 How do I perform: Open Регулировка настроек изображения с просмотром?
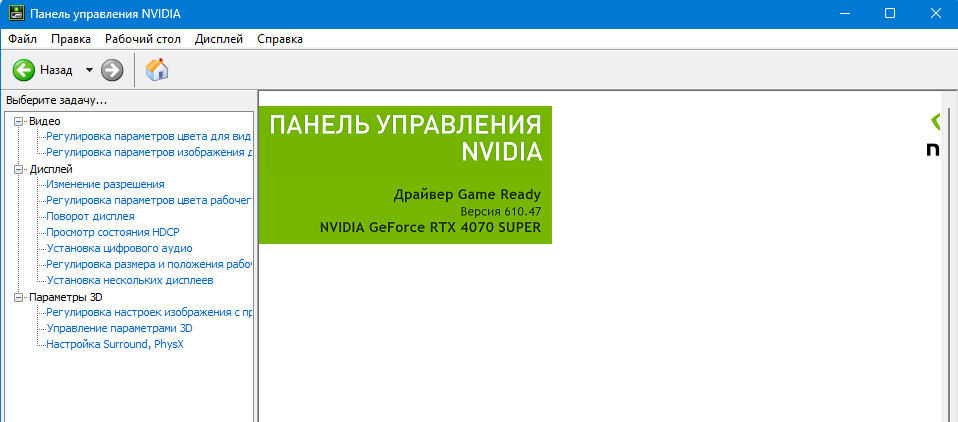(x=149, y=313)
